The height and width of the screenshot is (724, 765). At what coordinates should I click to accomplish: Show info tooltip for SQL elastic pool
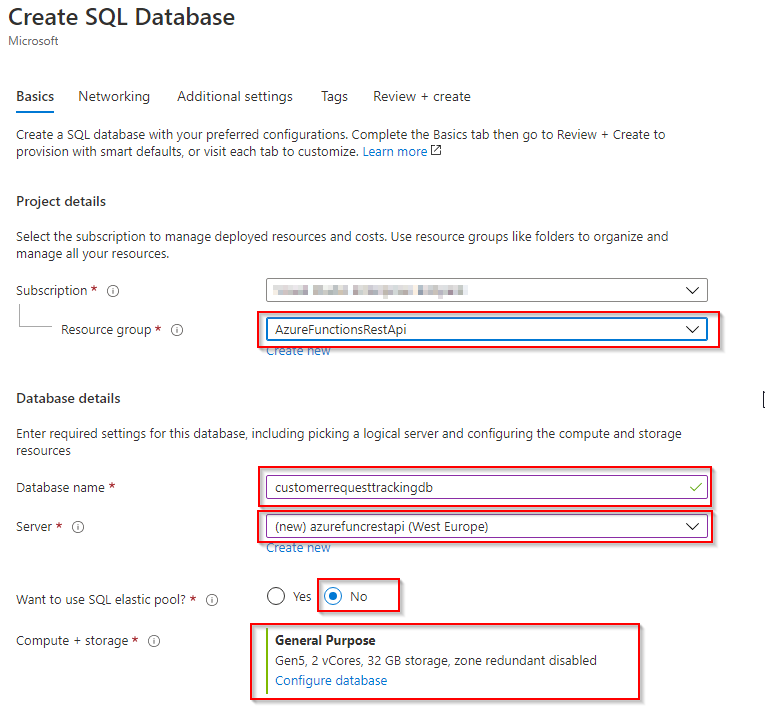[212, 600]
